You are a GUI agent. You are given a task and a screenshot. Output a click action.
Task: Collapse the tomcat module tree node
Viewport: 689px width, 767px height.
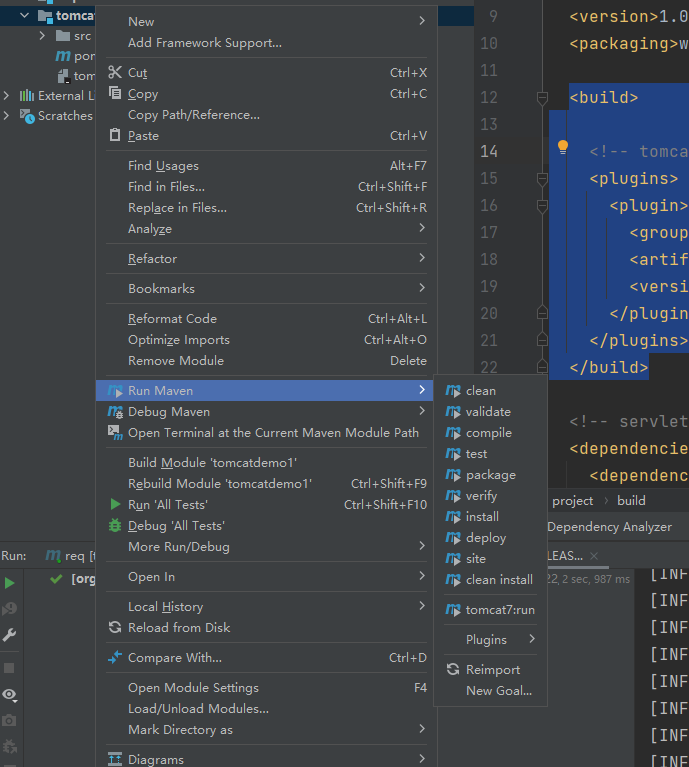tap(24, 16)
